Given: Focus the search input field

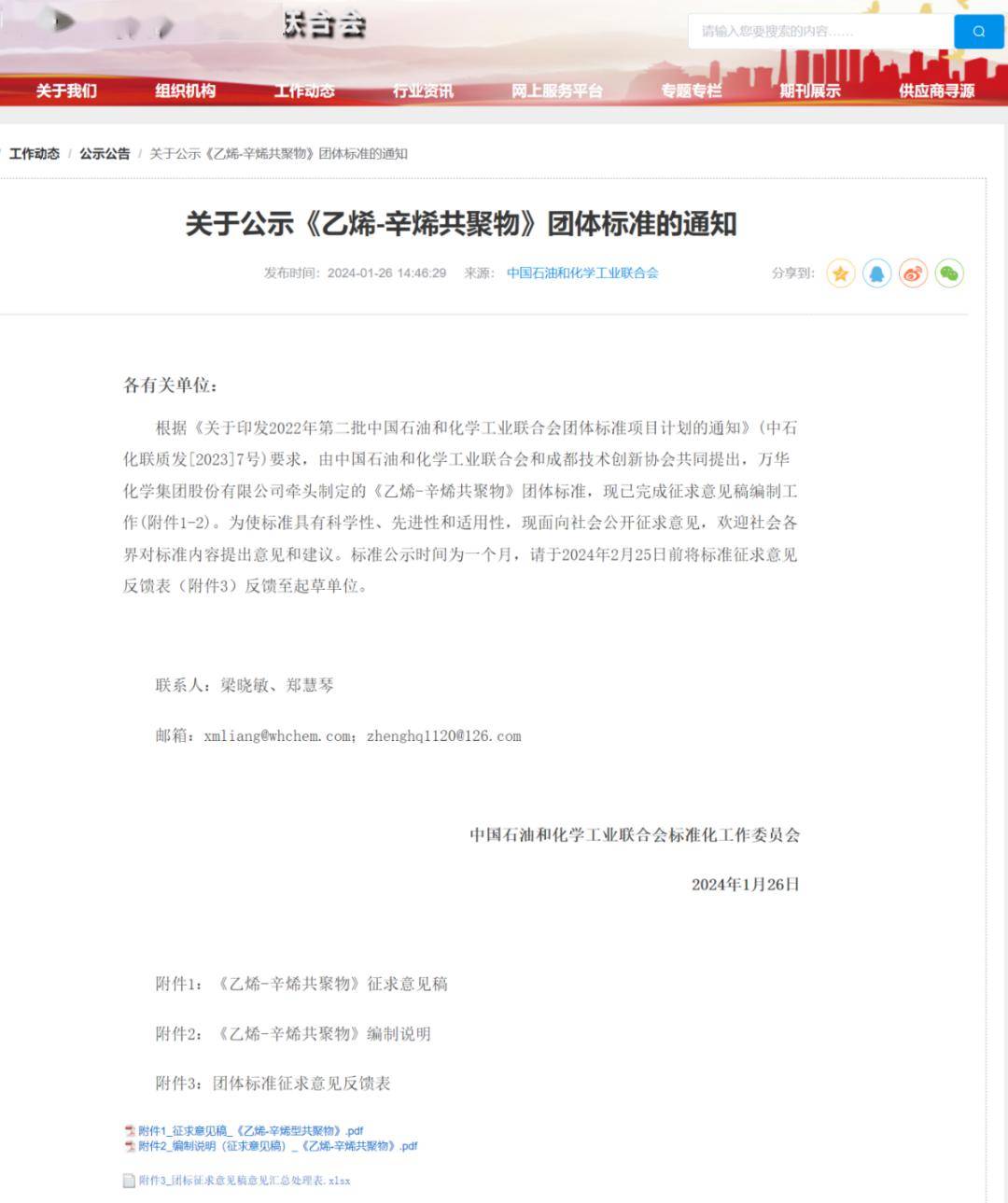Looking at the screenshot, I should tap(821, 32).
